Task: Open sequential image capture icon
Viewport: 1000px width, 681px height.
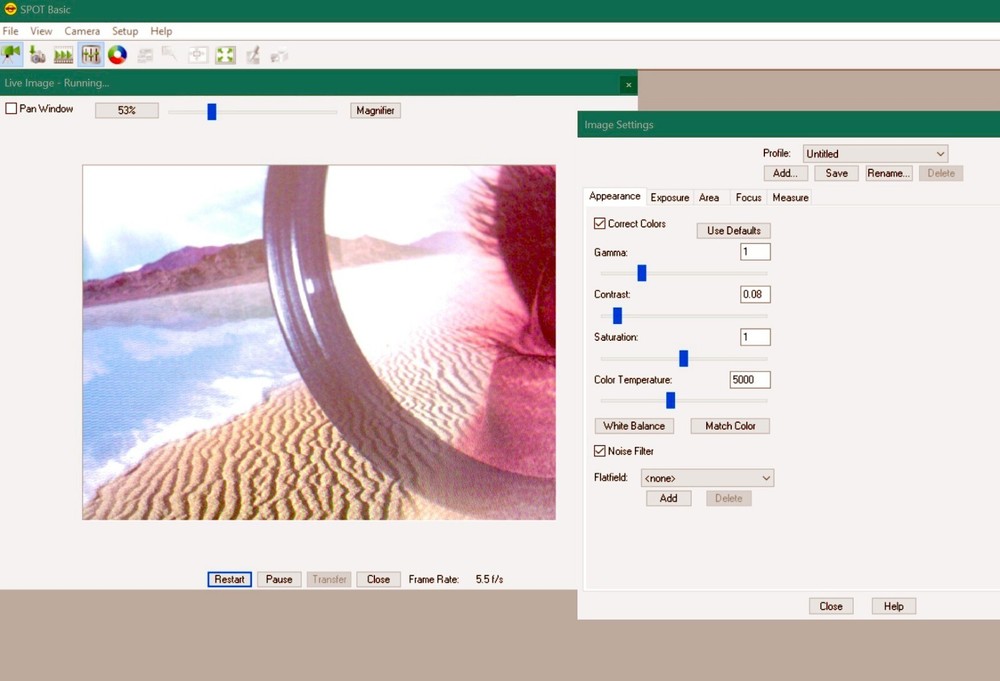Action: pyautogui.click(x=63, y=54)
